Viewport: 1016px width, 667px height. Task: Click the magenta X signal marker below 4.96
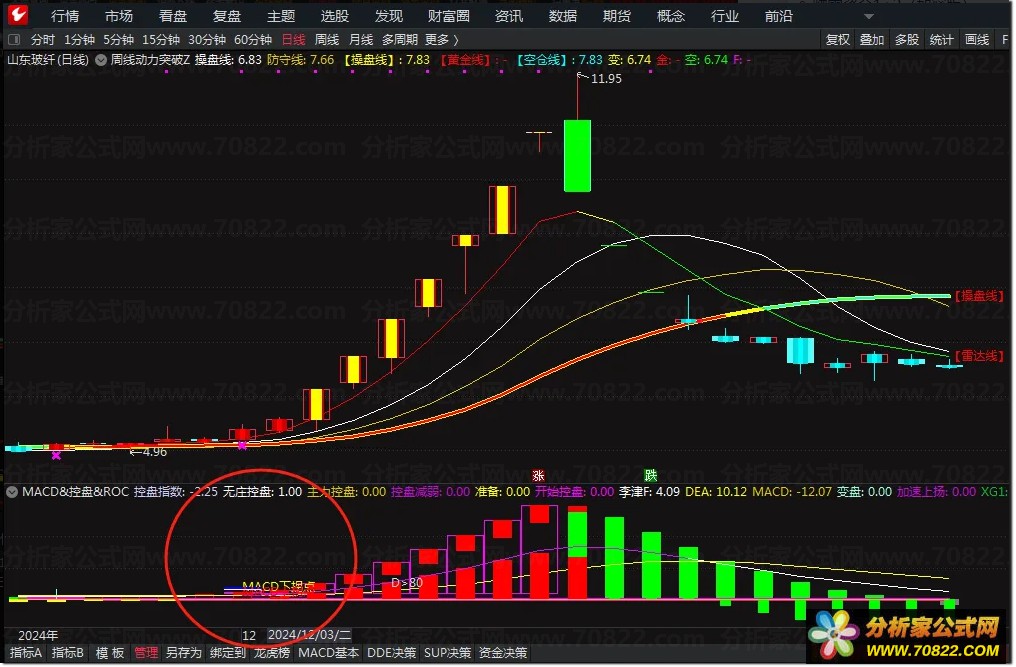coord(56,456)
